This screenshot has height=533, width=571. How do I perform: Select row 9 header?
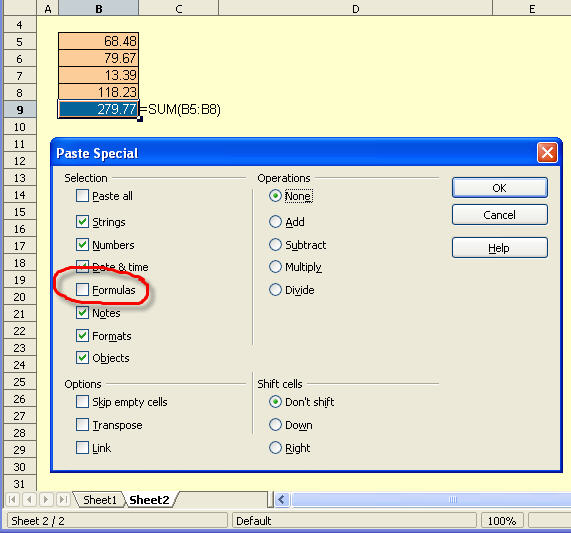(20, 110)
